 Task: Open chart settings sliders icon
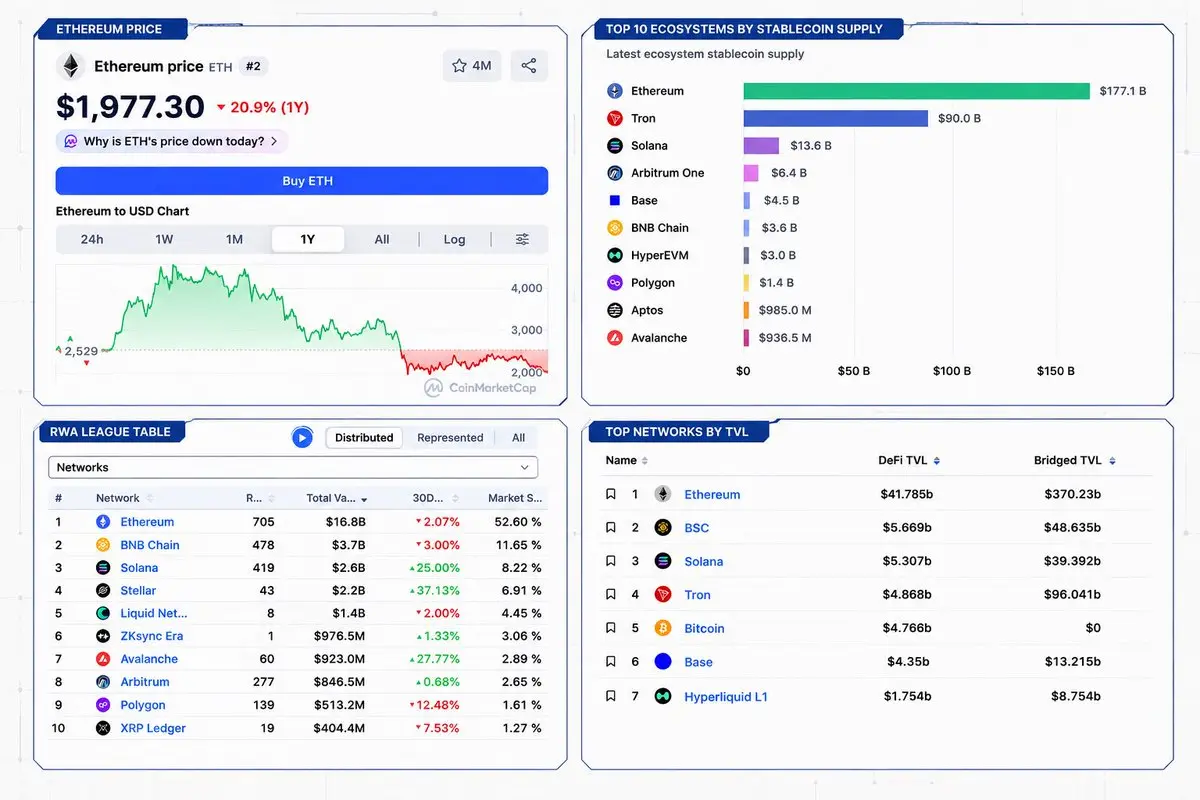[522, 239]
